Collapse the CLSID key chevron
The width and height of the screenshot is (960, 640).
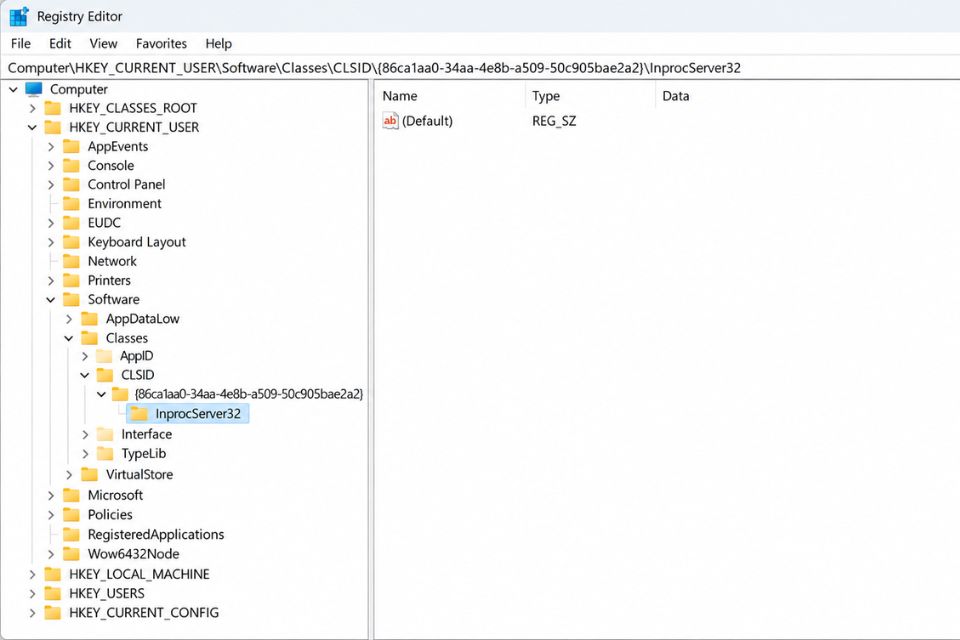tap(85, 375)
